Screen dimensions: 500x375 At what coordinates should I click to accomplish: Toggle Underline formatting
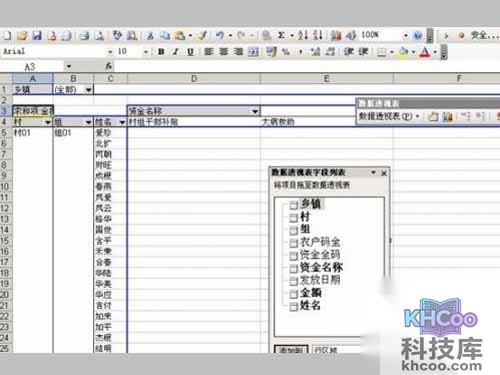click(190, 52)
